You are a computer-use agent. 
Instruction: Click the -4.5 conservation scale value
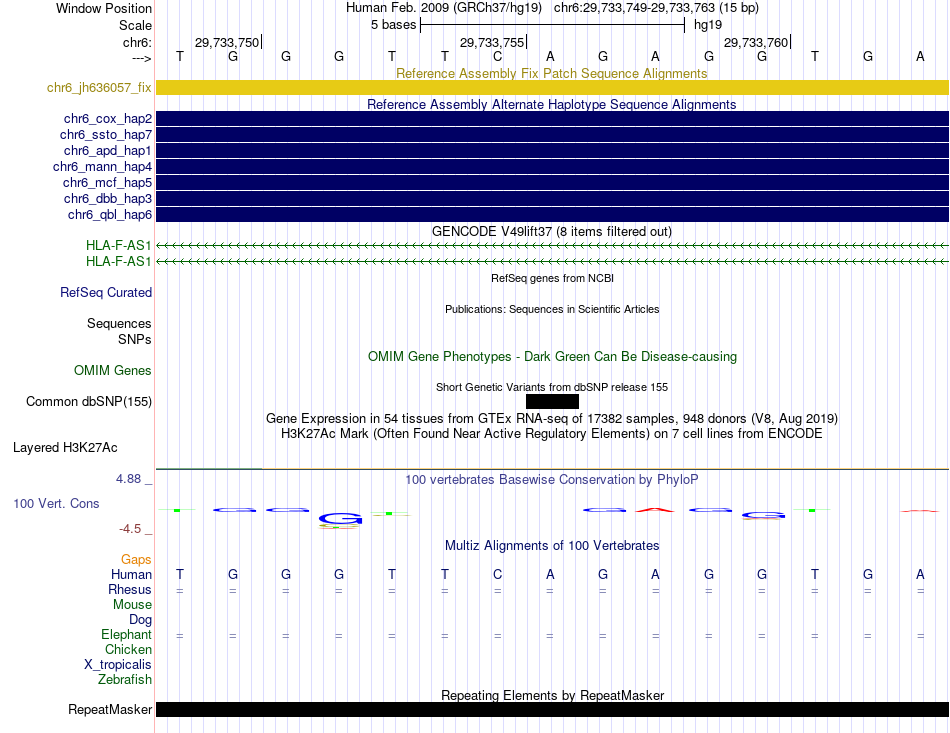coord(131,529)
